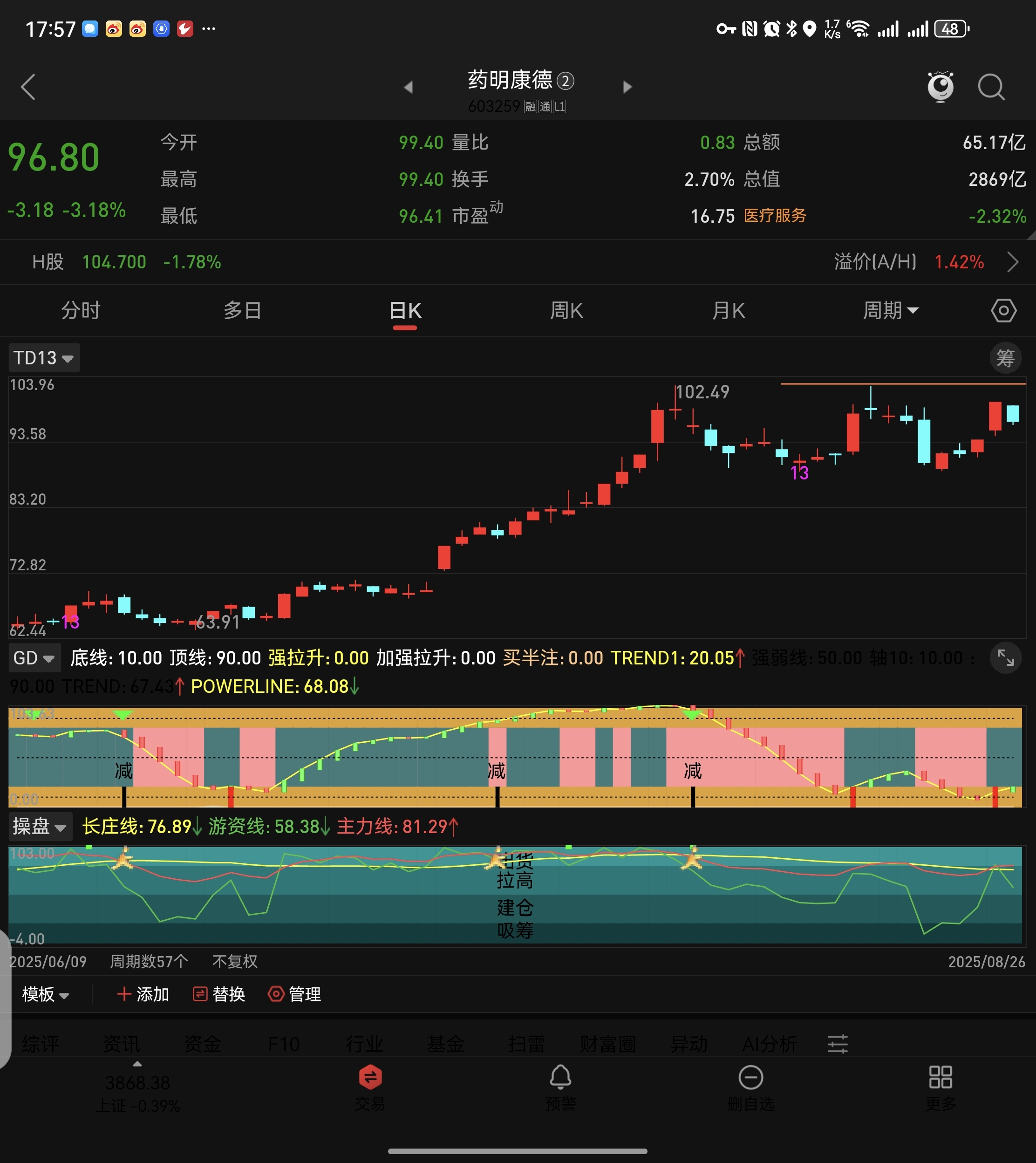Image resolution: width=1036 pixels, height=1163 pixels.
Task: Open the tab customization sliders icon
Action: [x=838, y=1044]
